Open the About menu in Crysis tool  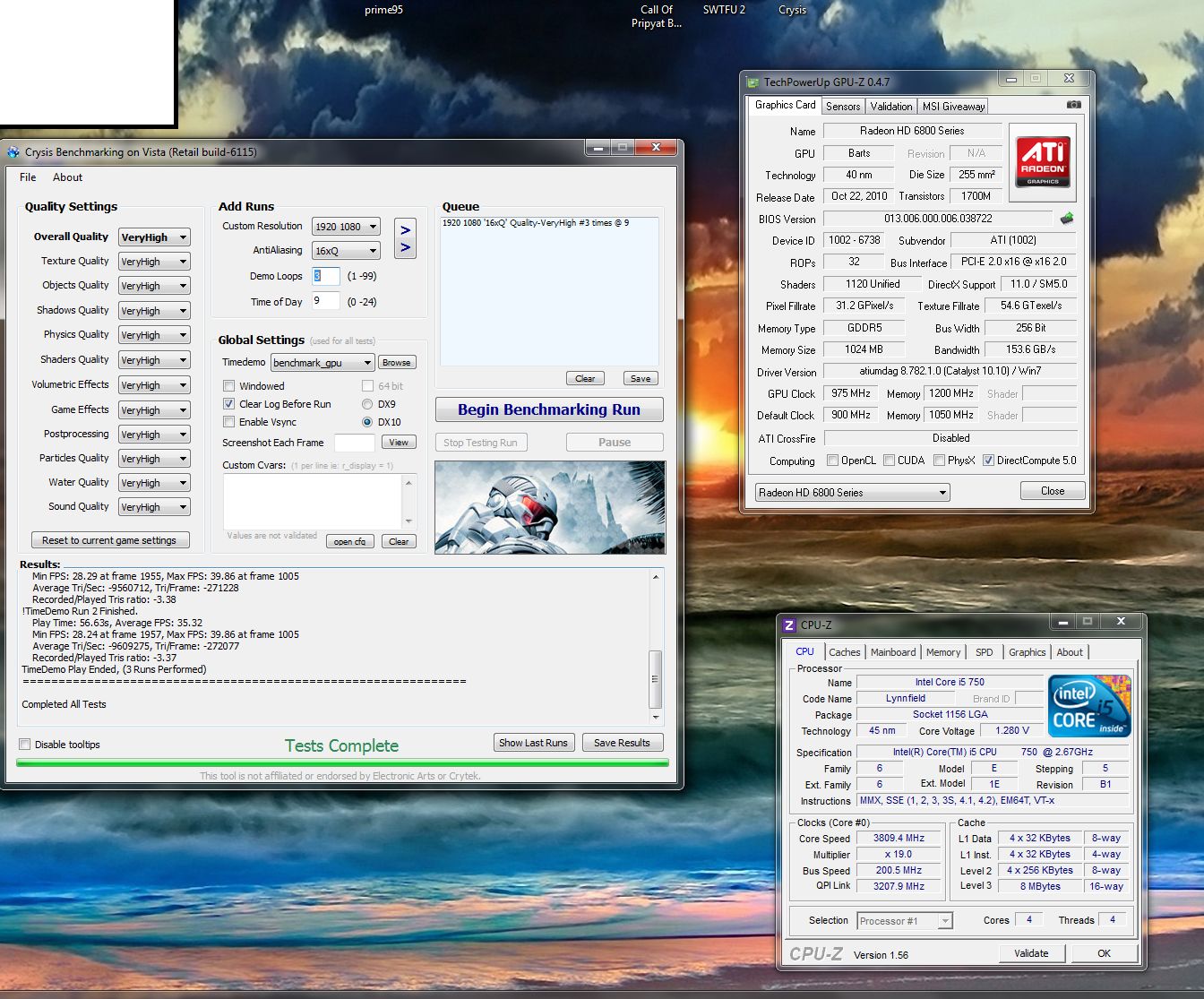pos(67,177)
